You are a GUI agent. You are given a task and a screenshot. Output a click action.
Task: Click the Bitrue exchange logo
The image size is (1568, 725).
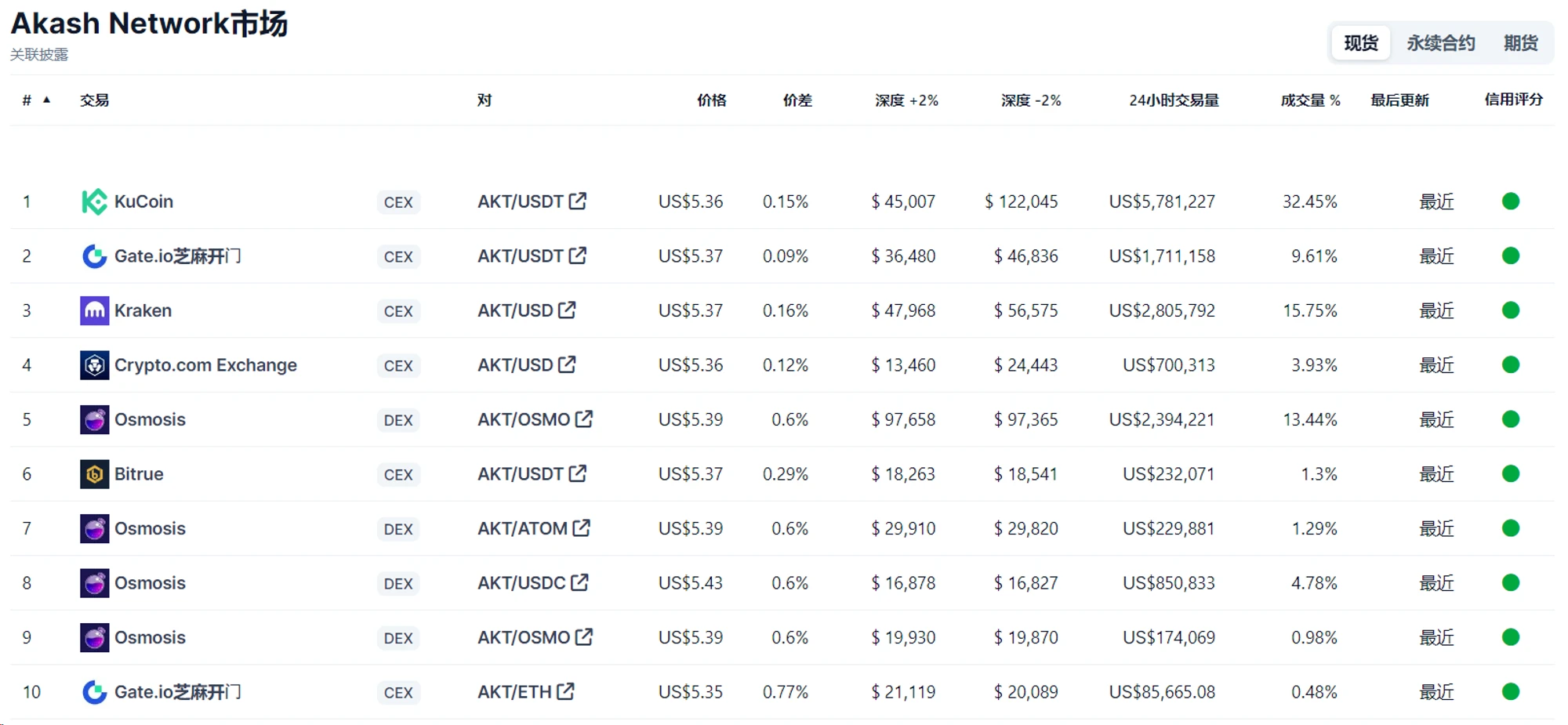94,474
